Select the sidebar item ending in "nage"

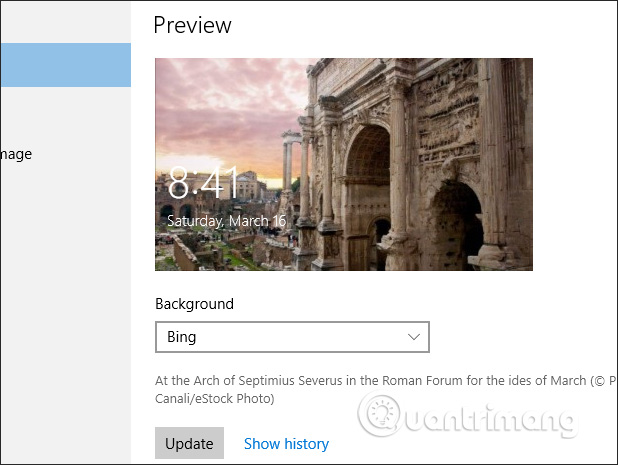tap(16, 154)
